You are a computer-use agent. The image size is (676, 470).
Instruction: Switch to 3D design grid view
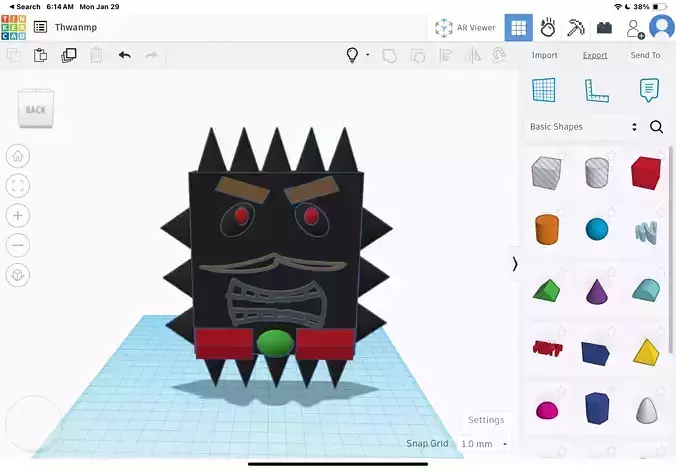tap(518, 28)
